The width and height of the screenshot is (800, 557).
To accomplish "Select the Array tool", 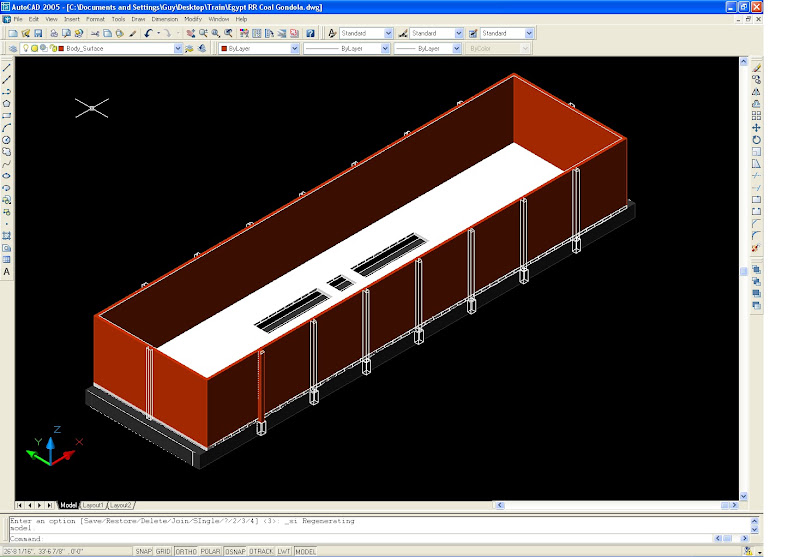I will pos(756,116).
